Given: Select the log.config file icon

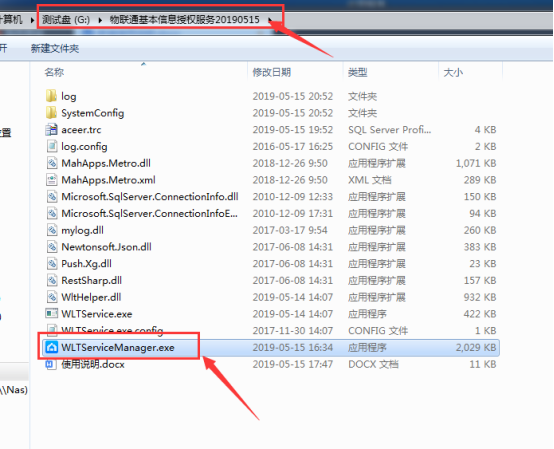Looking at the screenshot, I should pos(52,146).
